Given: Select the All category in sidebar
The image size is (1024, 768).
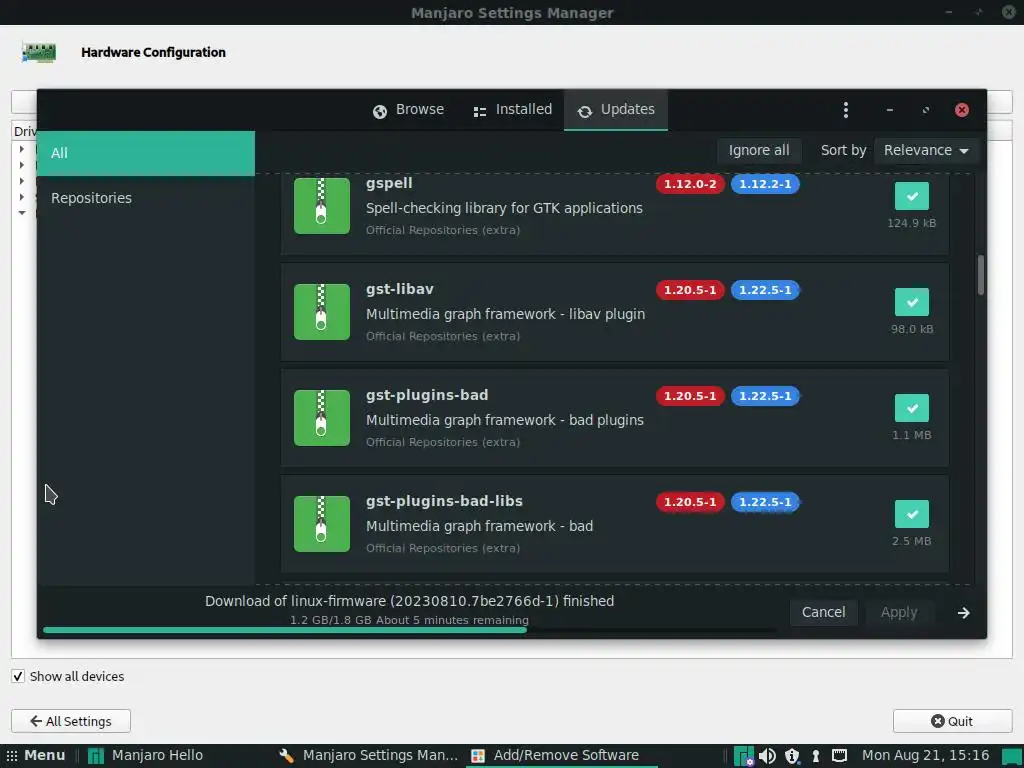Looking at the screenshot, I should click(x=146, y=153).
